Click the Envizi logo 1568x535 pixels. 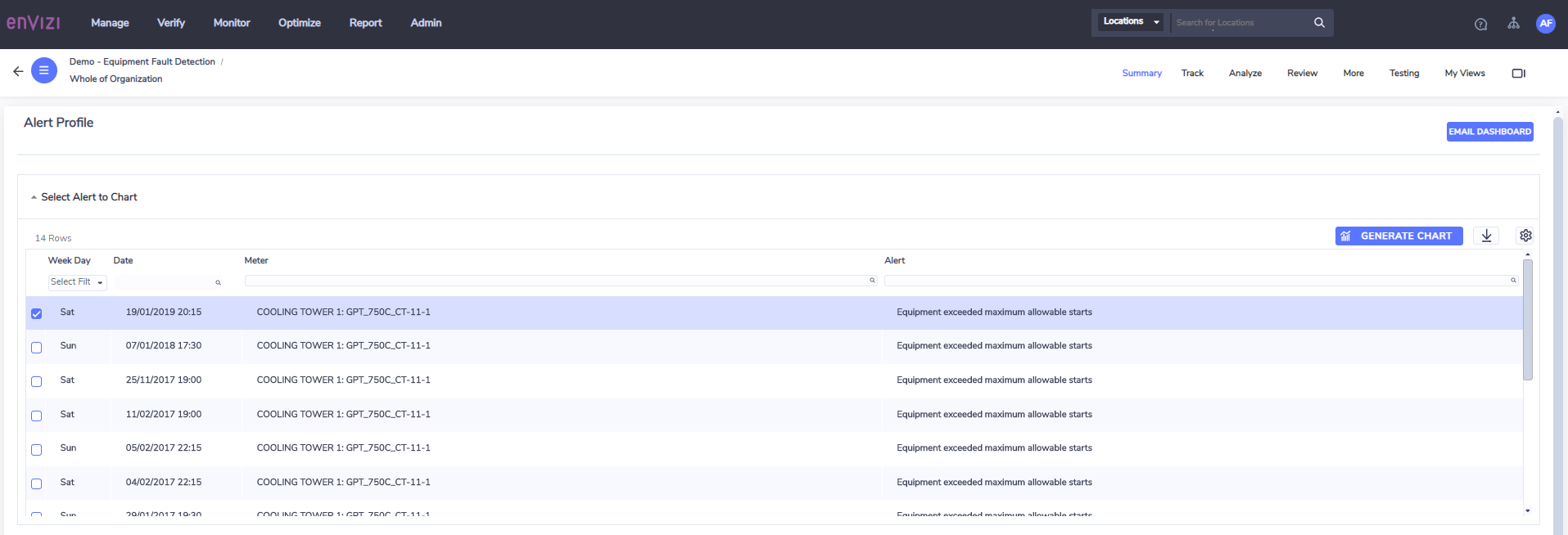(x=34, y=23)
